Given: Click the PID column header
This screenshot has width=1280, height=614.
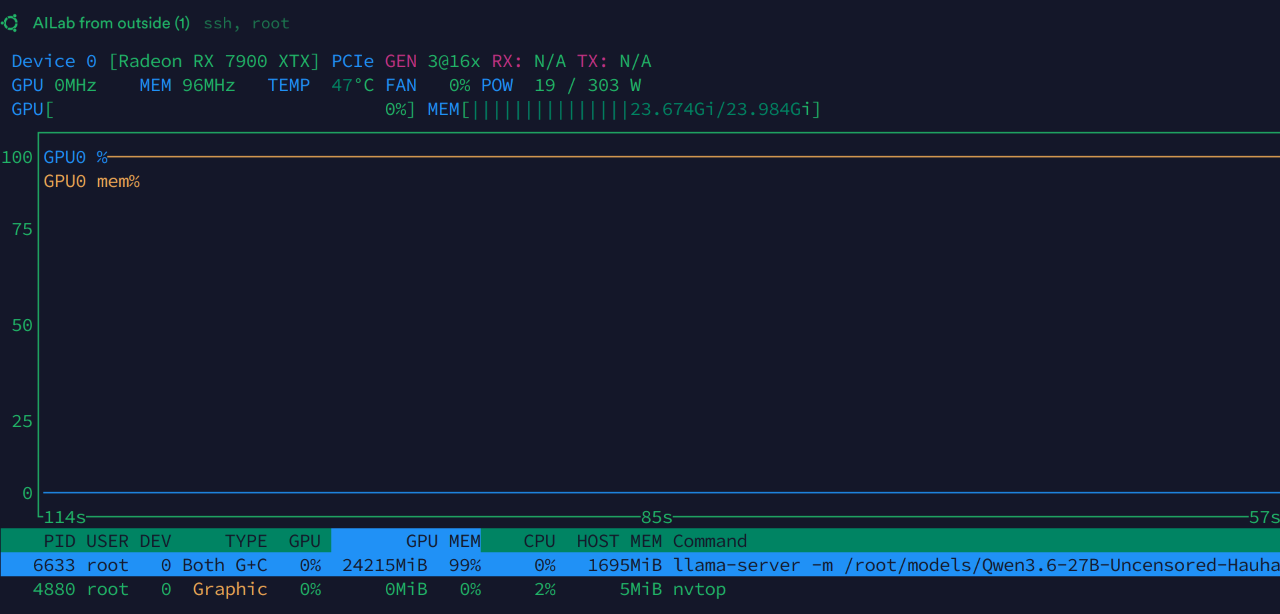Looking at the screenshot, I should [x=60, y=541].
